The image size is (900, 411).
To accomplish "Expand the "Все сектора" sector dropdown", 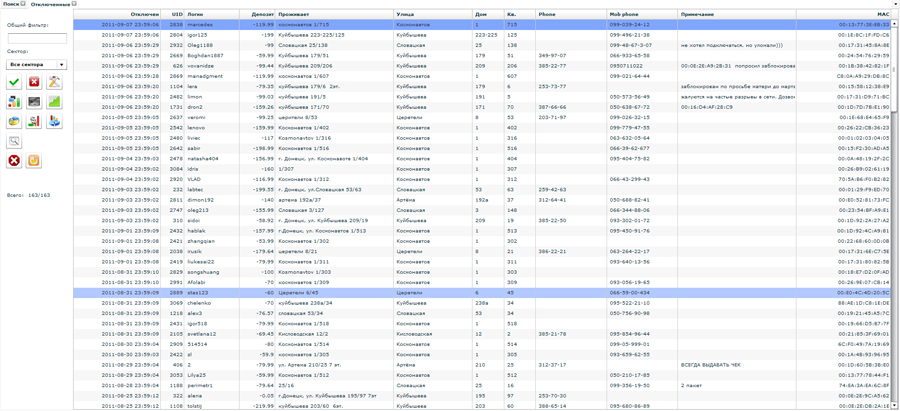I will click(x=37, y=64).
